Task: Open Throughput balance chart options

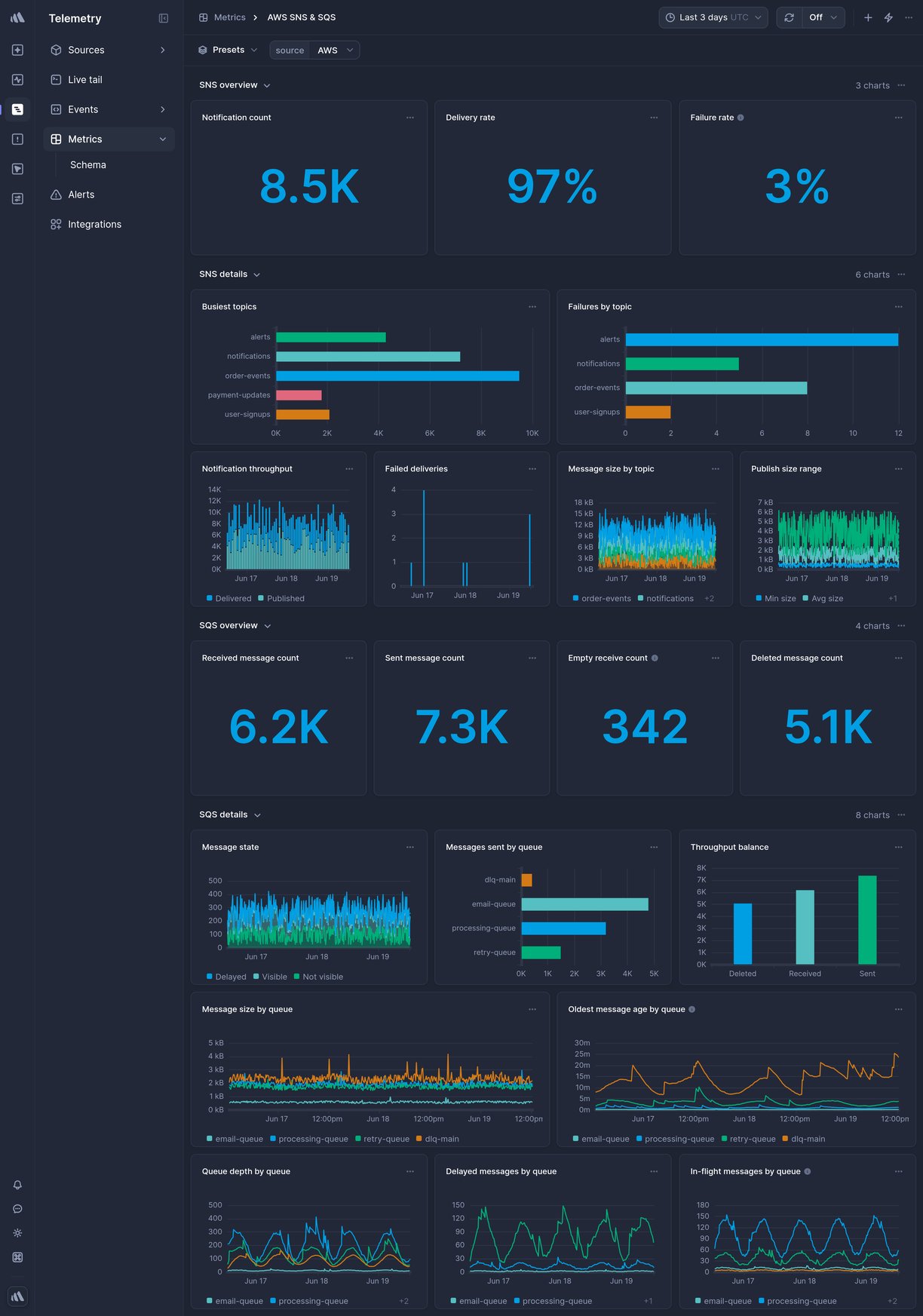Action: (898, 848)
